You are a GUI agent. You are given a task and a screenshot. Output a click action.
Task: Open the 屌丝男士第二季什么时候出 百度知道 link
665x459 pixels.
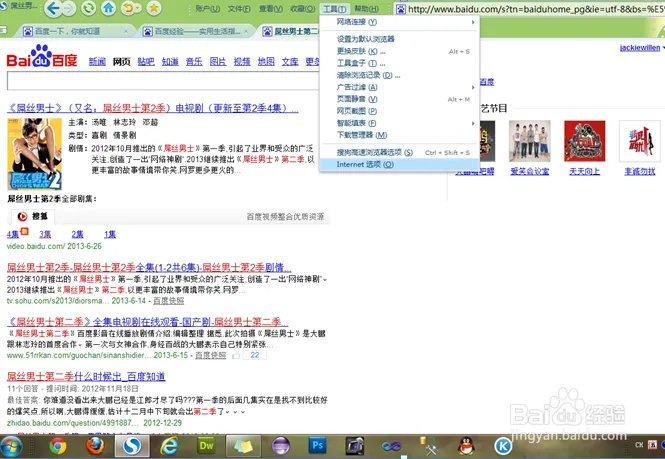click(x=86, y=376)
